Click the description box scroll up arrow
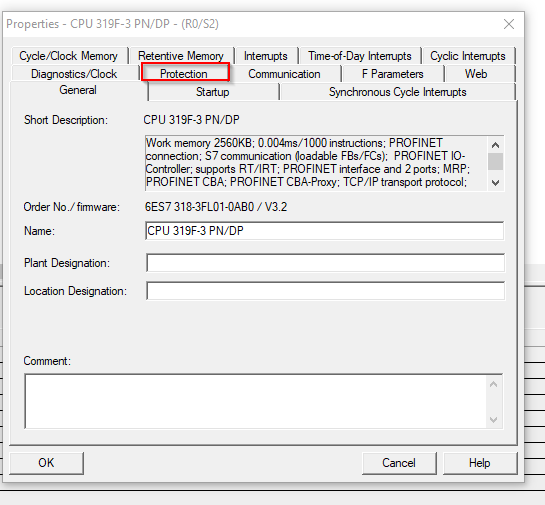The width and height of the screenshot is (545, 505). click(496, 145)
